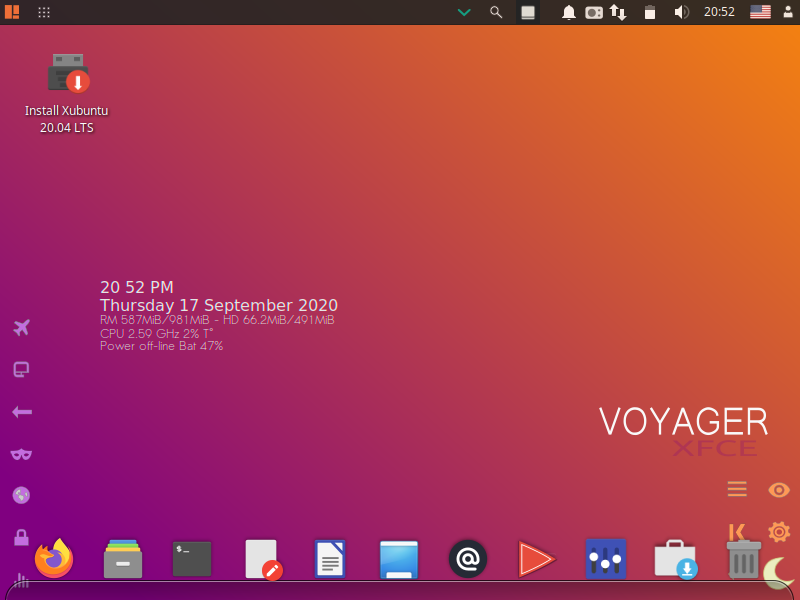Viewport: 800px width, 600px height.
Task: Open the applications grid menu in panel
Action: 44,12
